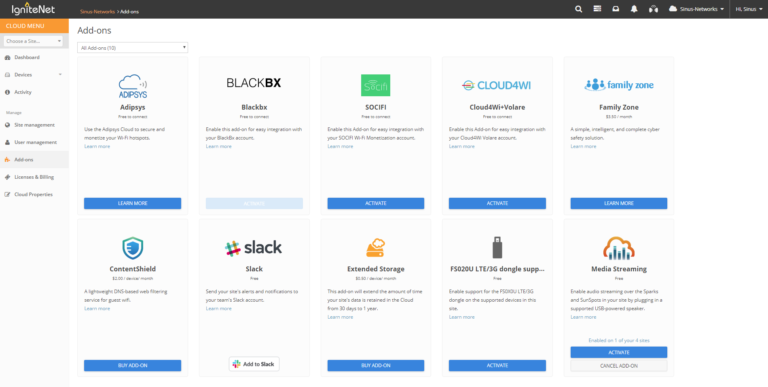This screenshot has height=387, width=768.
Task: Open Licenses & Billing in the sidebar
Action: [34, 177]
